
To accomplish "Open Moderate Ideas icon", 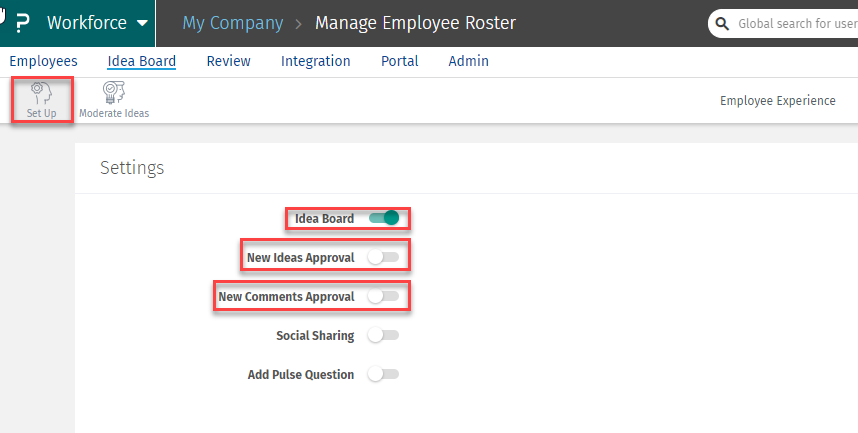I will 114,93.
